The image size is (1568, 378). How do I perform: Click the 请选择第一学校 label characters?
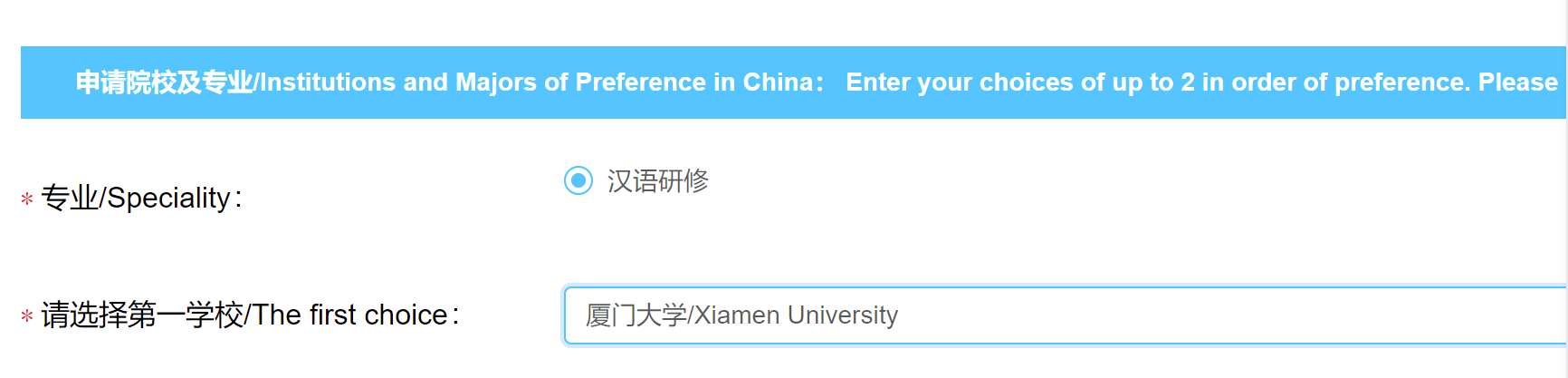coord(142,315)
